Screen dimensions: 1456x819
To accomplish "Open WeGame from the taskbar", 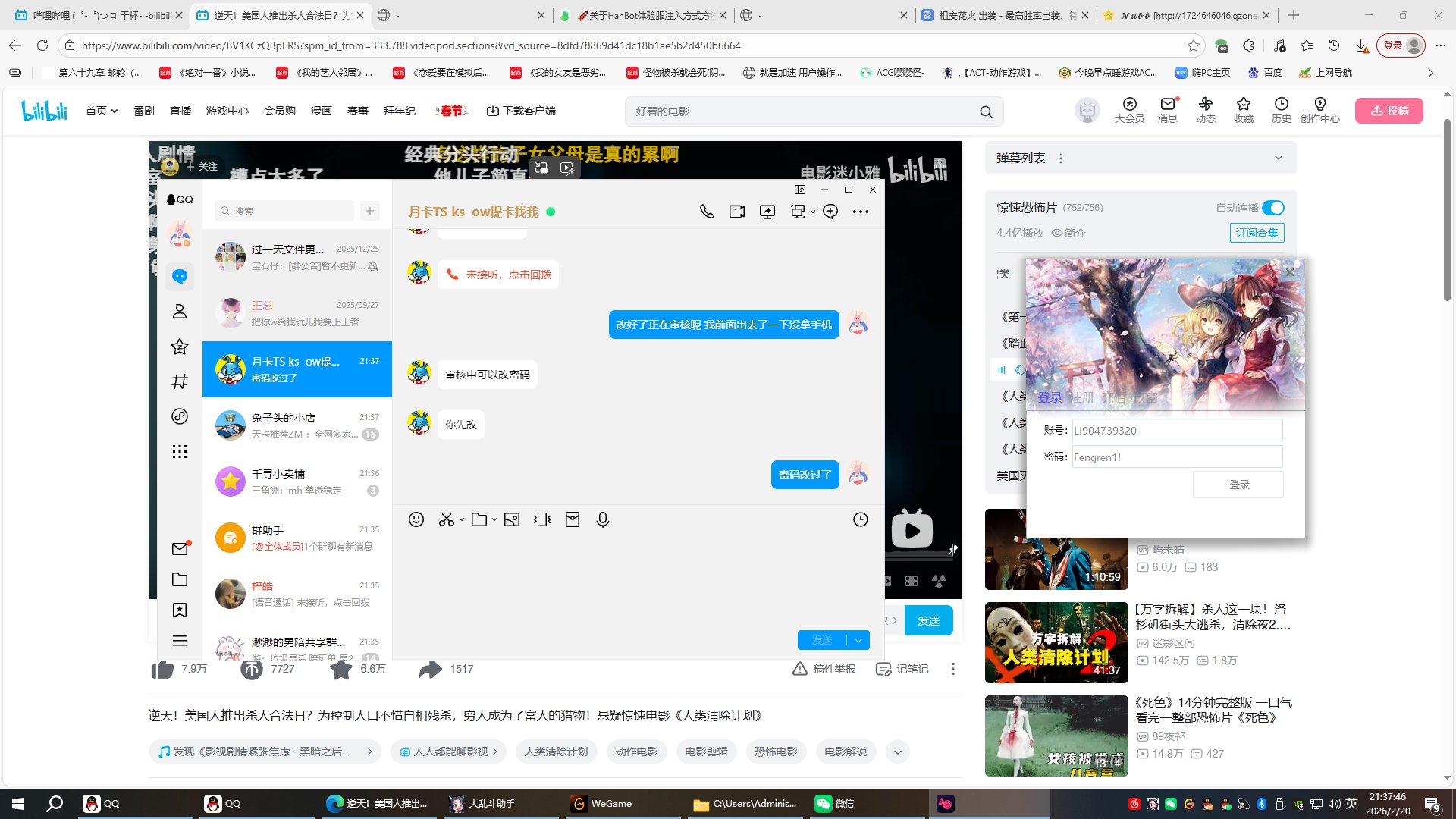I will 603,804.
